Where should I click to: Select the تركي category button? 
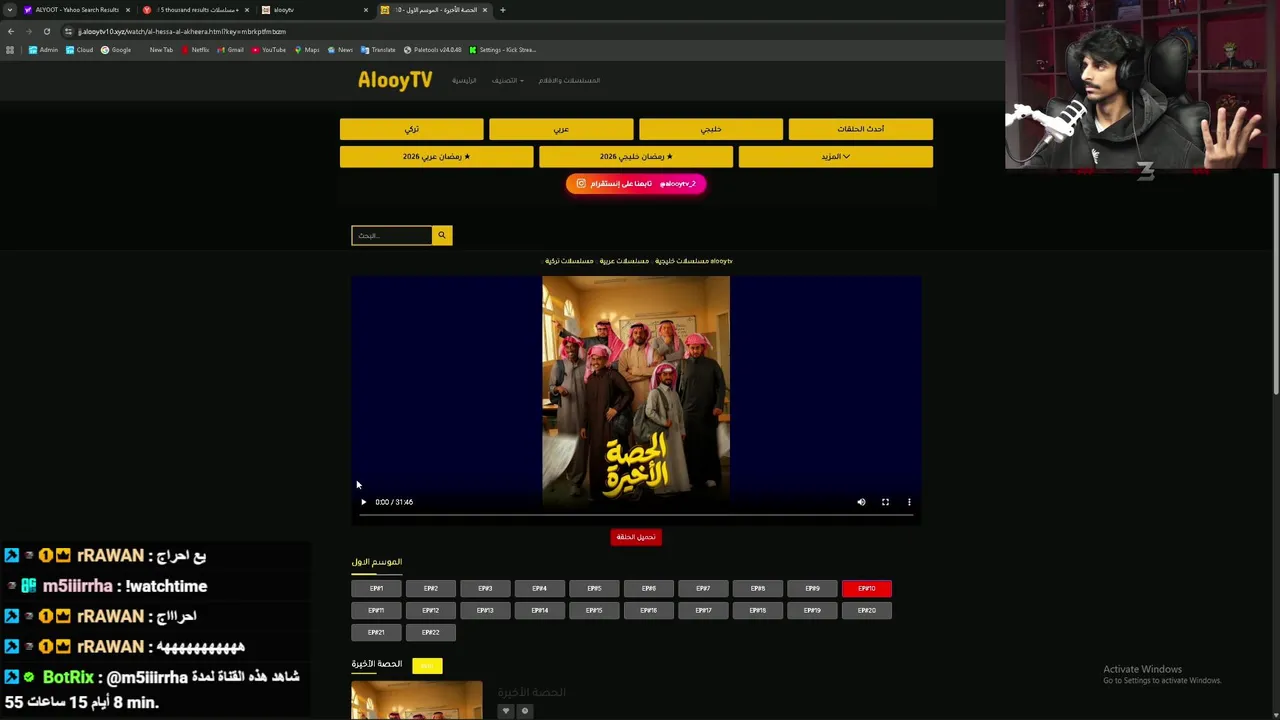411,129
